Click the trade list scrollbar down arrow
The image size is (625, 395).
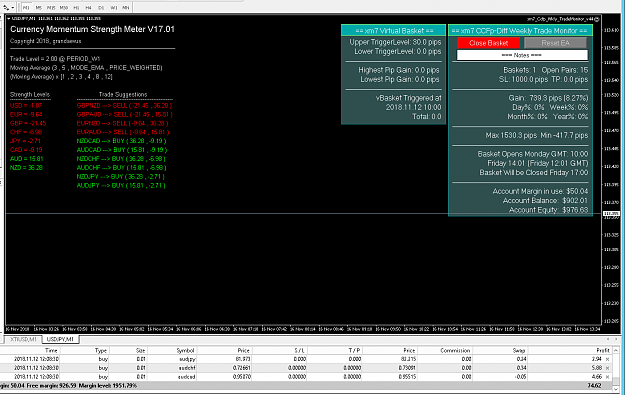coord(616,389)
